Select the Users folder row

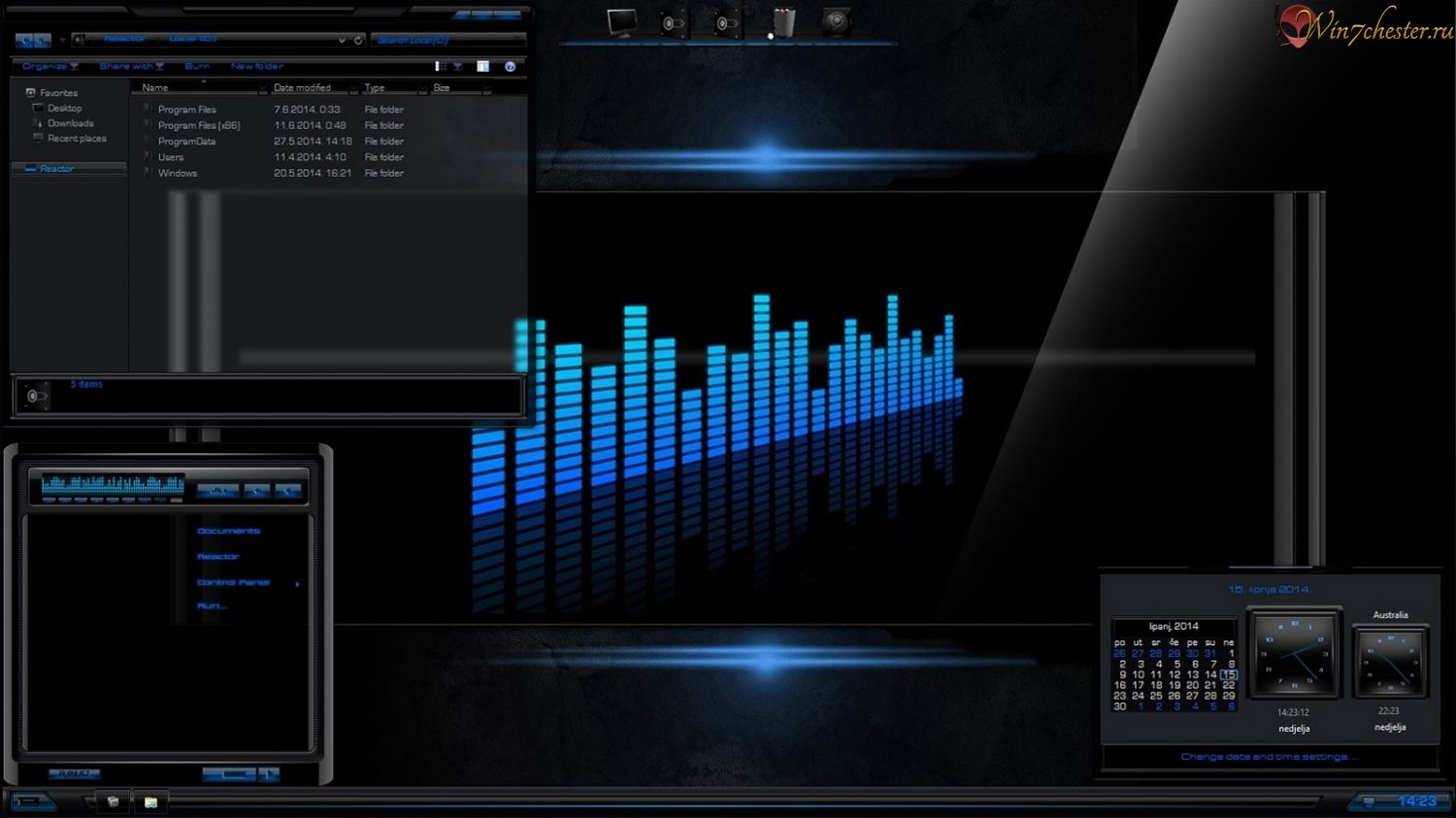coord(170,157)
